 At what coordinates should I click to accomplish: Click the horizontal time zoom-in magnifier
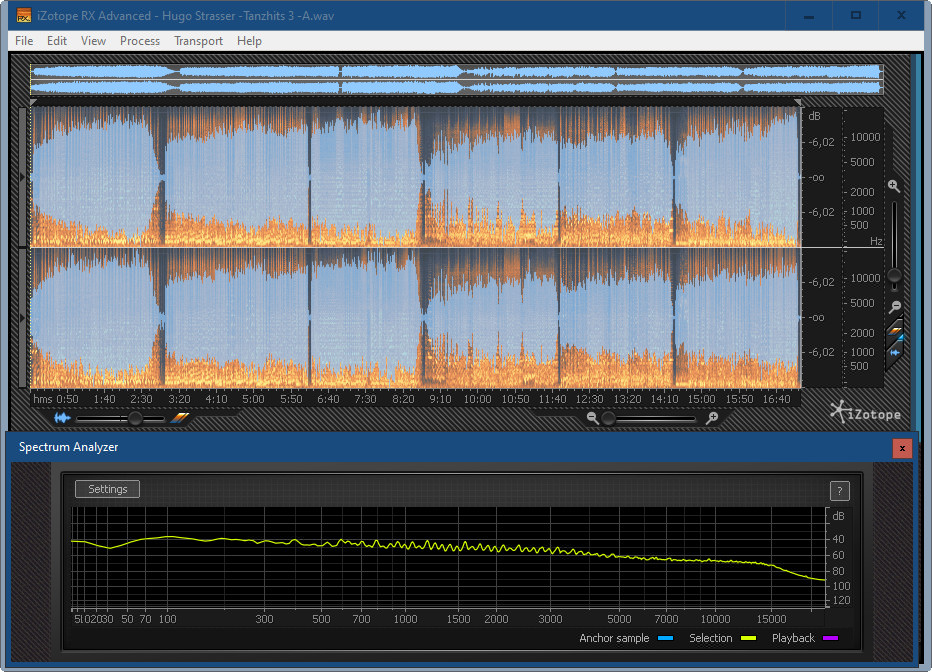point(712,418)
